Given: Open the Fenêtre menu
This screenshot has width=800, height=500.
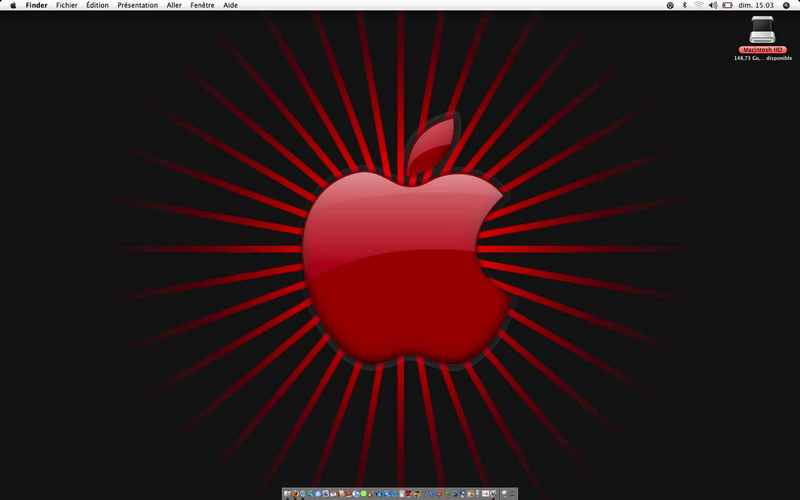Looking at the screenshot, I should 202,5.
